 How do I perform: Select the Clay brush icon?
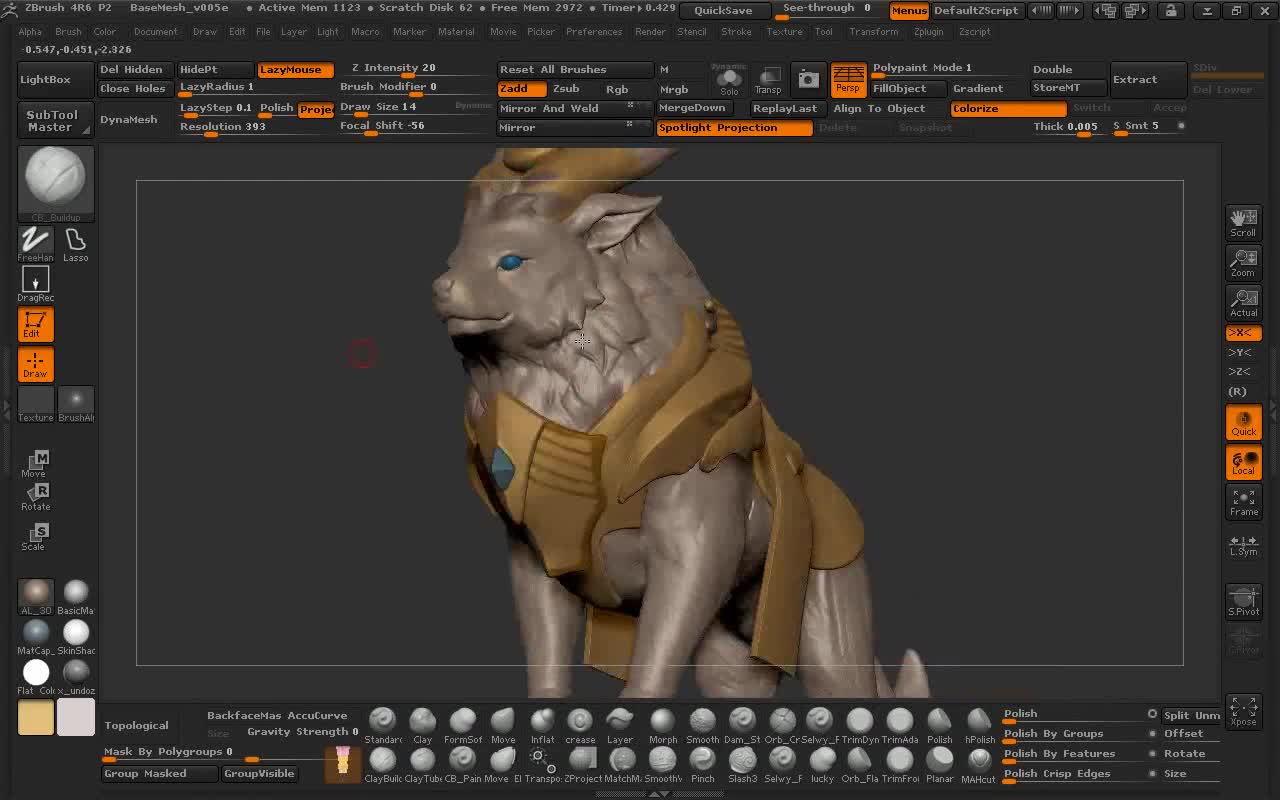point(423,725)
